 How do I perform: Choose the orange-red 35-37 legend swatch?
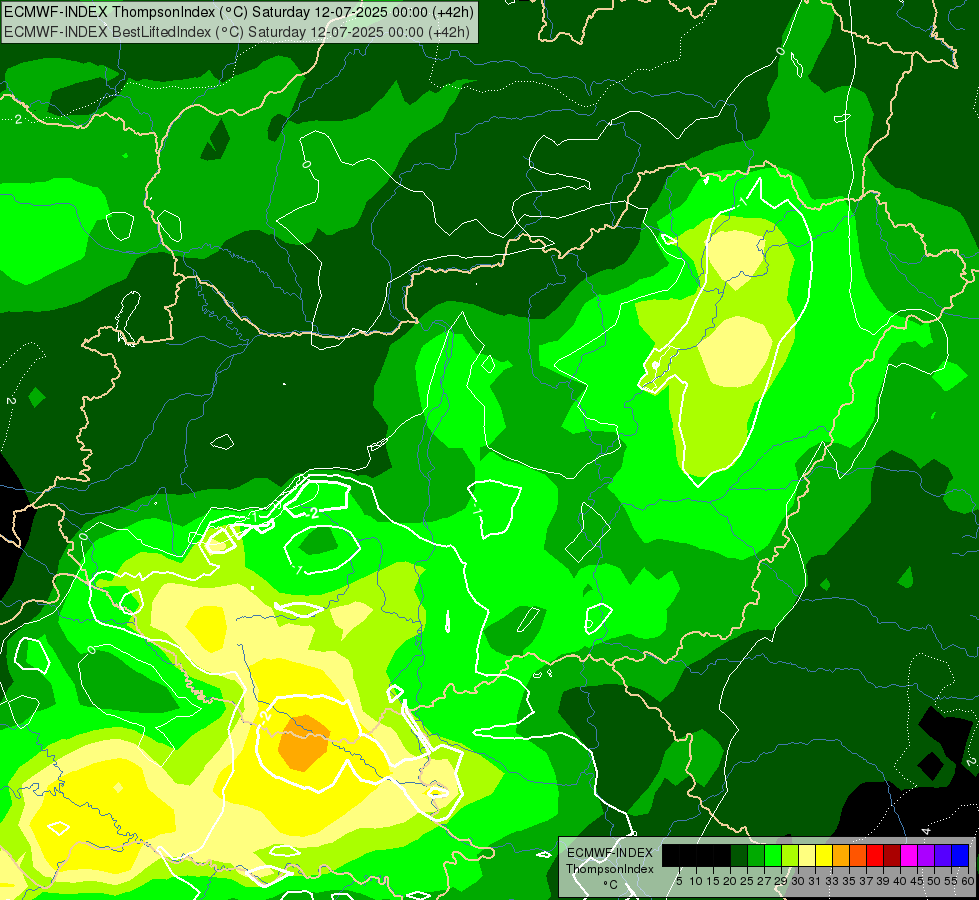pyautogui.click(x=858, y=855)
